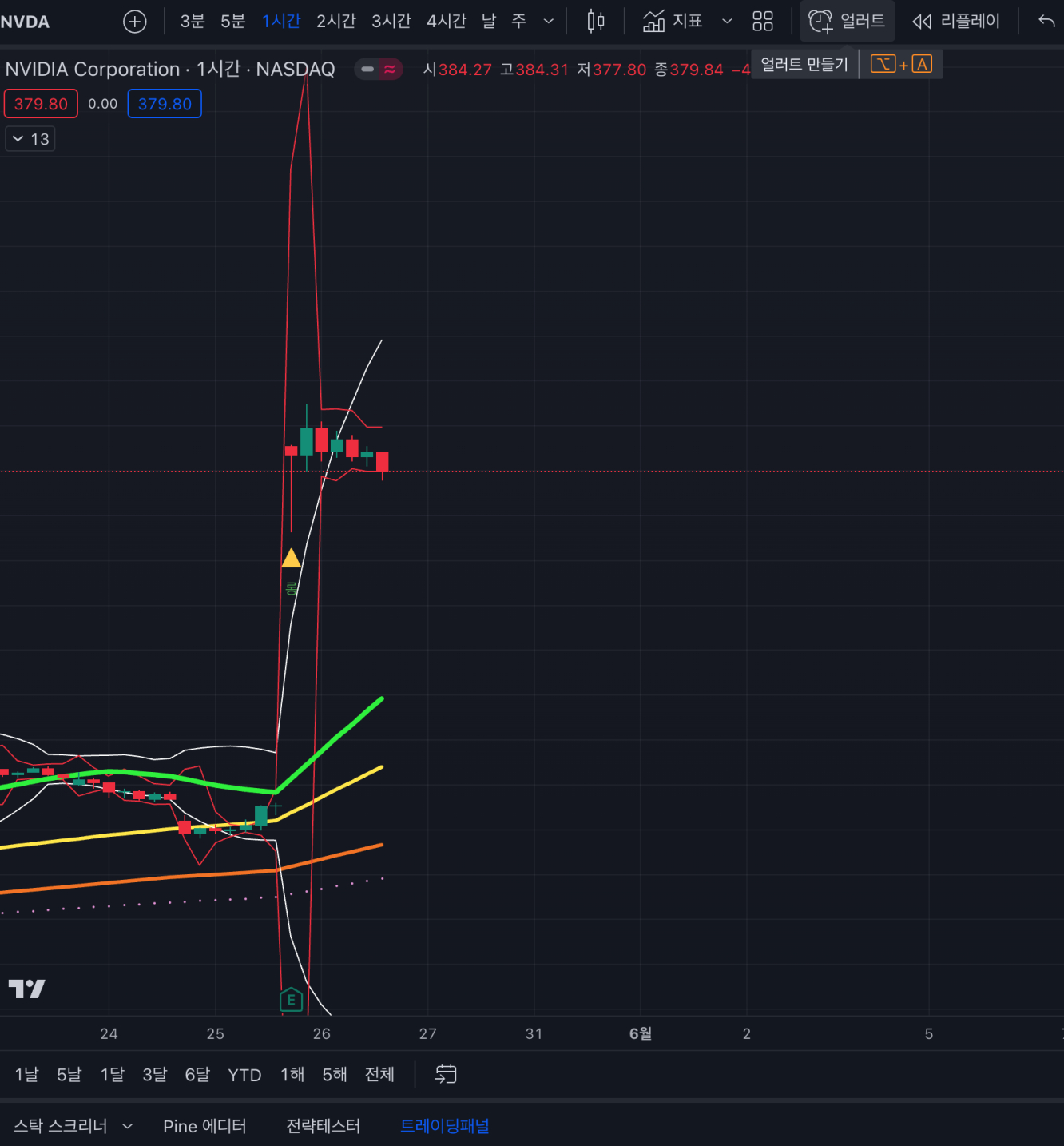This screenshot has height=1146, width=1064.
Task: Switch to the daily 날 timeframe
Action: [x=489, y=22]
